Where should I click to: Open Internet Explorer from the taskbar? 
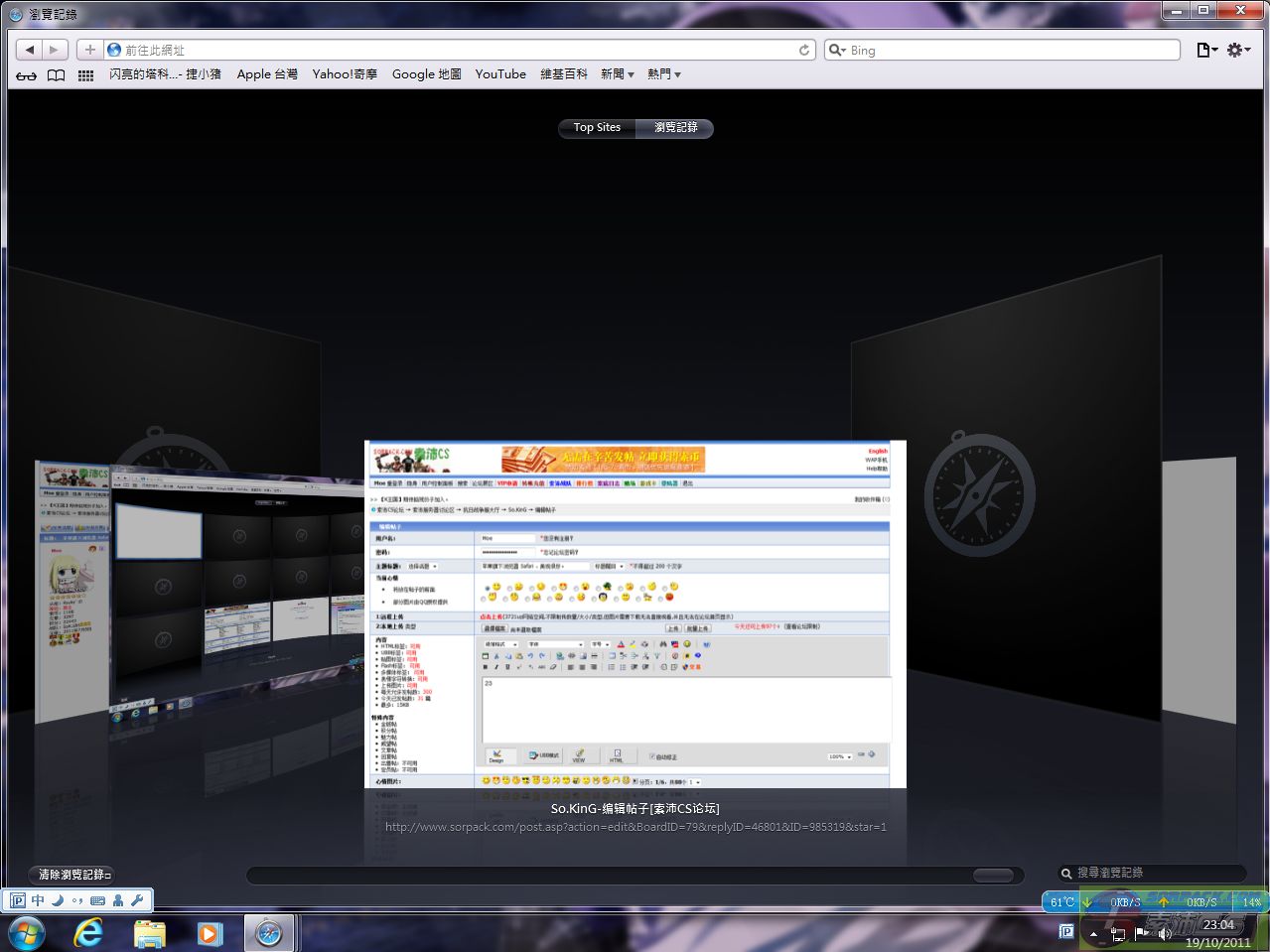click(89, 933)
